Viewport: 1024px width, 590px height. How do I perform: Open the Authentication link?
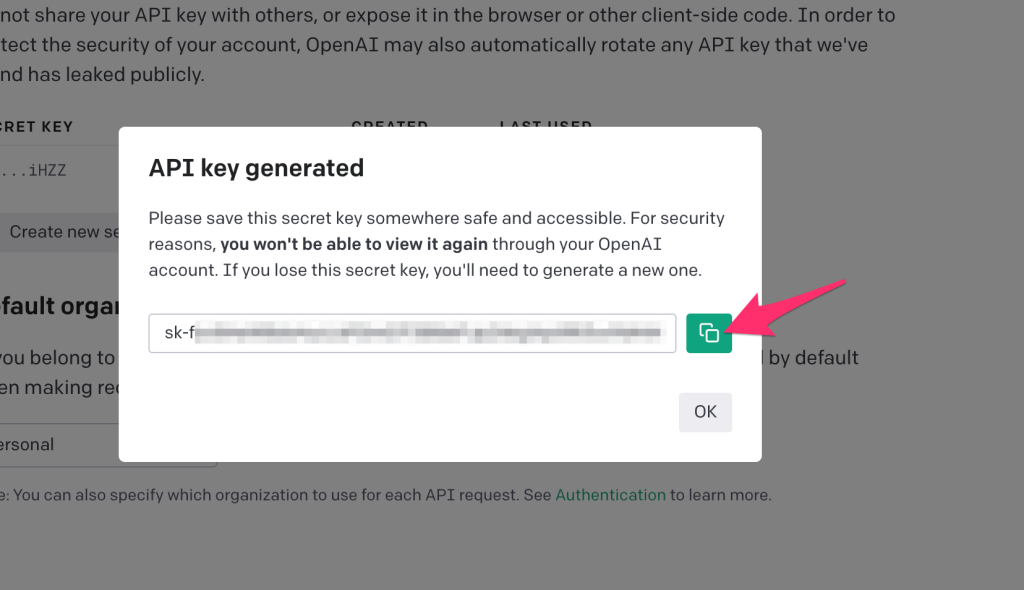(611, 495)
